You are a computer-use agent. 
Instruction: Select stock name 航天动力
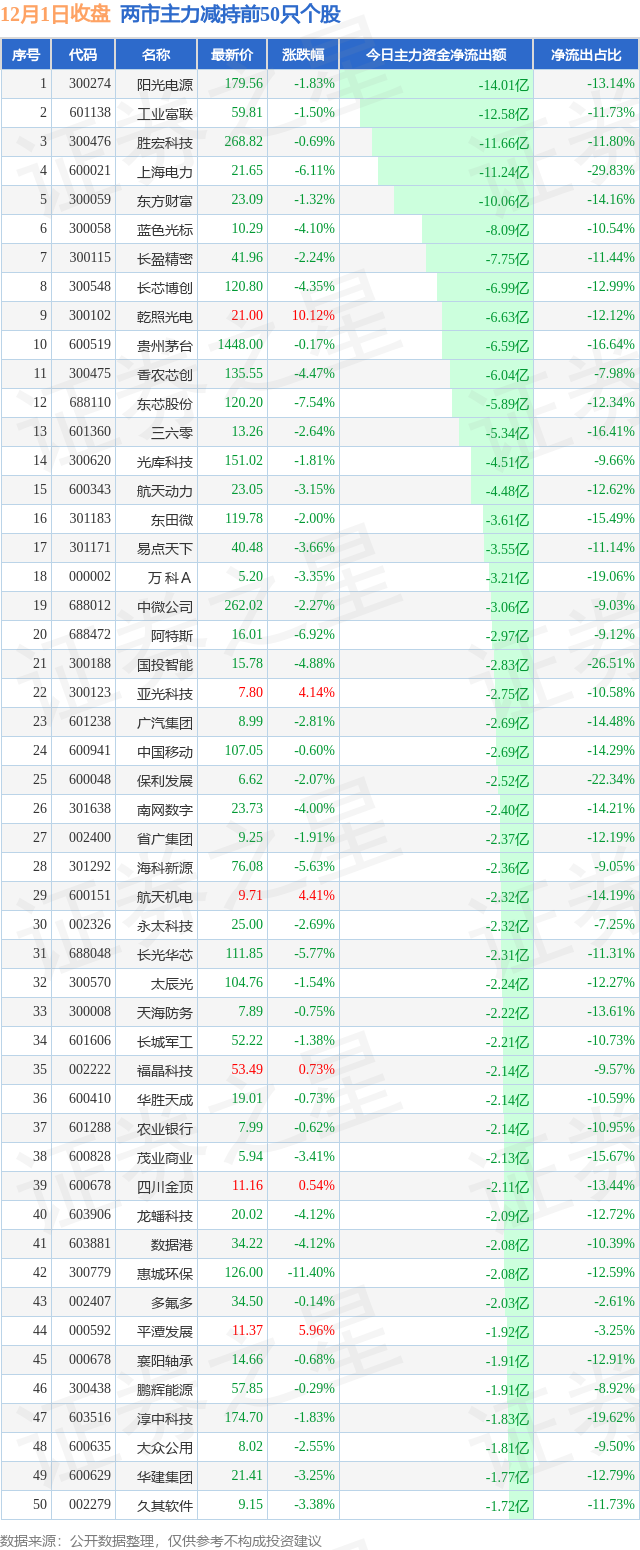165,490
